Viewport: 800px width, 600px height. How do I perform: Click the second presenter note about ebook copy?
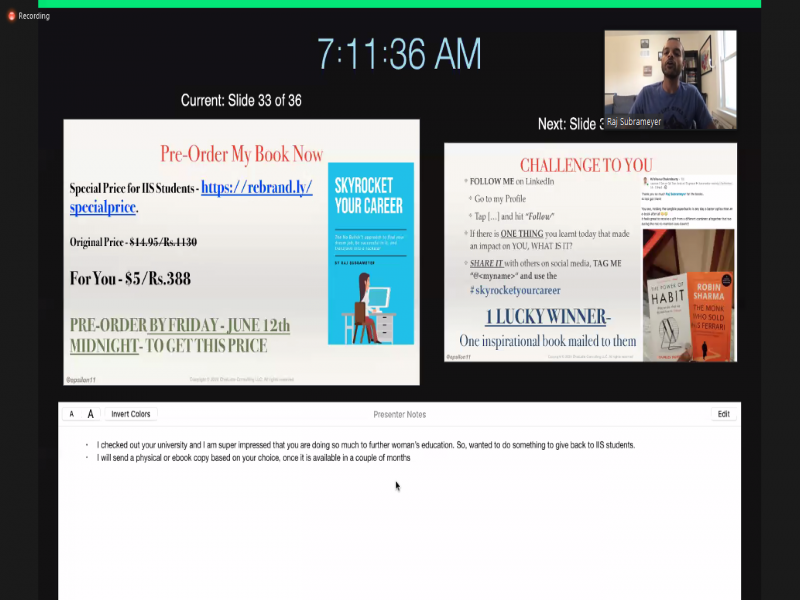point(253,458)
